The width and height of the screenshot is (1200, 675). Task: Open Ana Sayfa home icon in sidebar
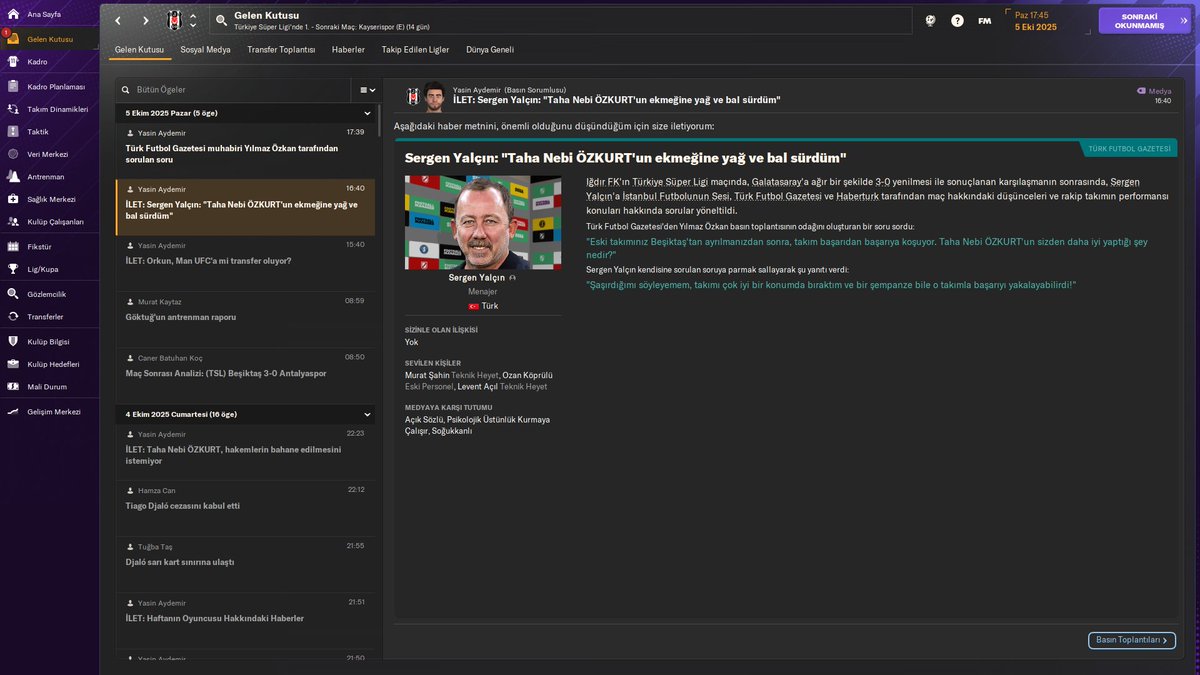tap(14, 14)
